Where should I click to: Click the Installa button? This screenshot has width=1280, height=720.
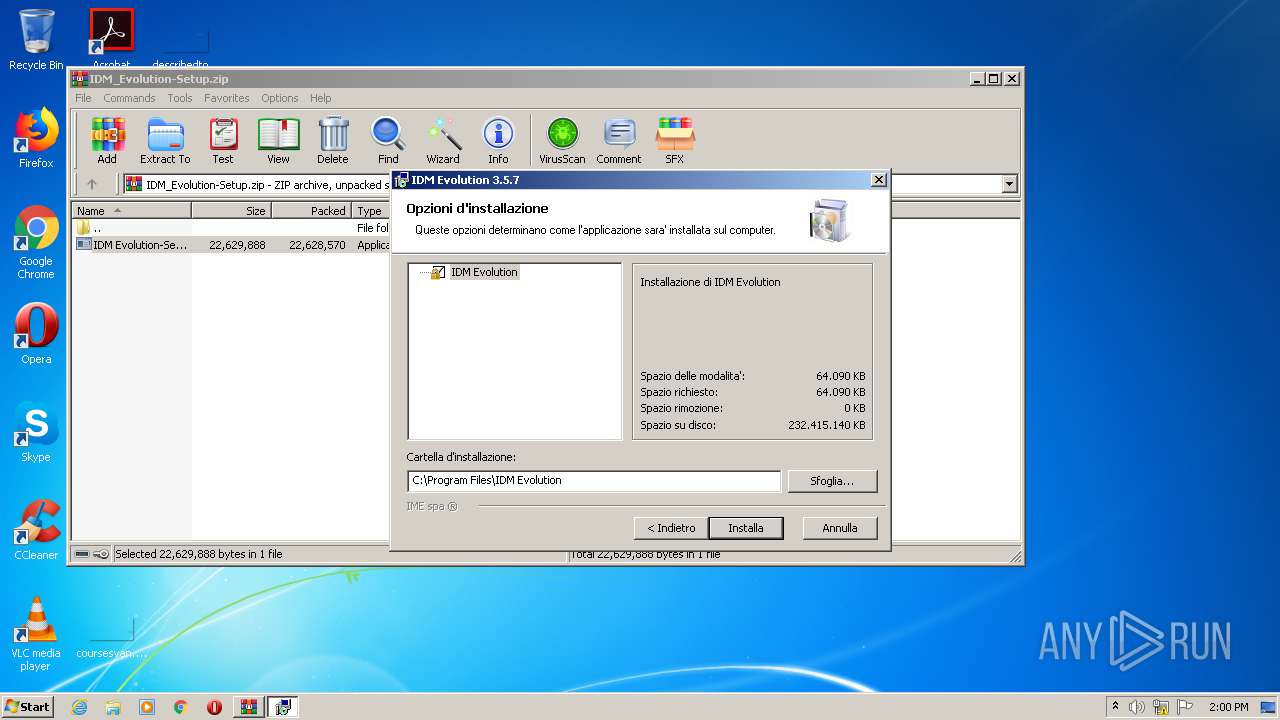tap(746, 528)
